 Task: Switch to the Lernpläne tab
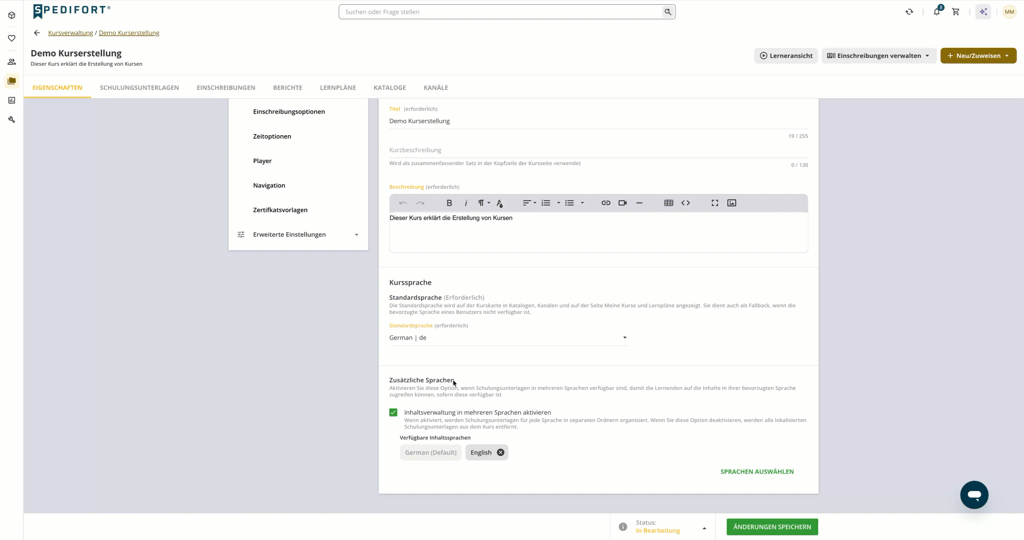[x=338, y=87]
